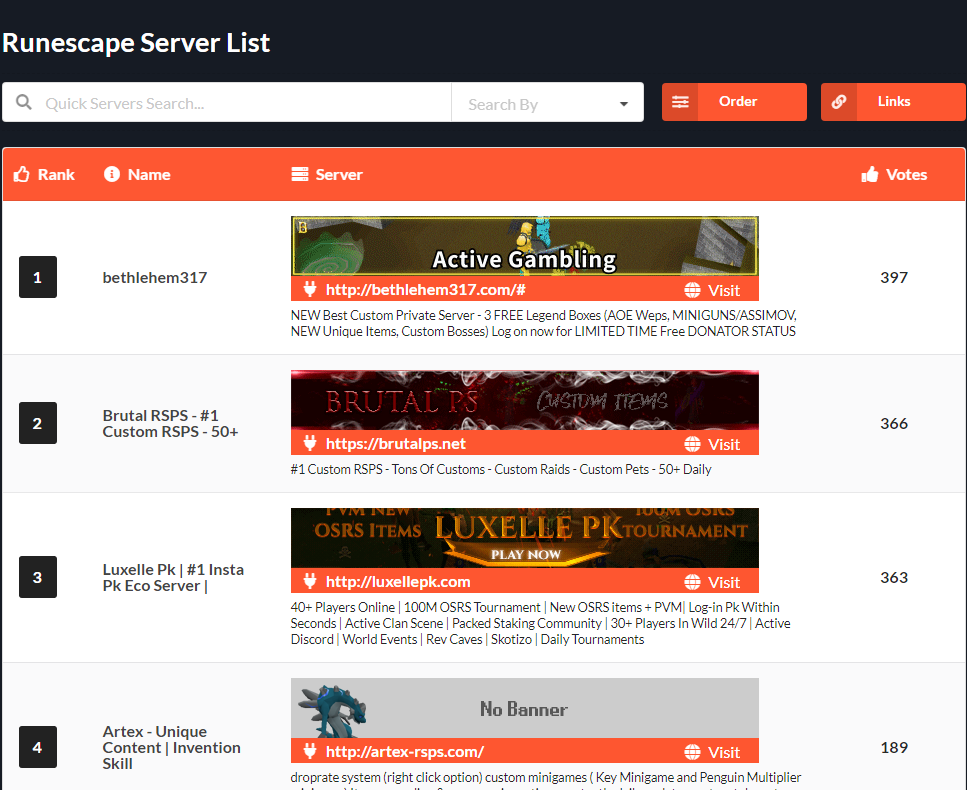This screenshot has width=967, height=790.
Task: Click the bethlehem317 description text
Action: 543,323
